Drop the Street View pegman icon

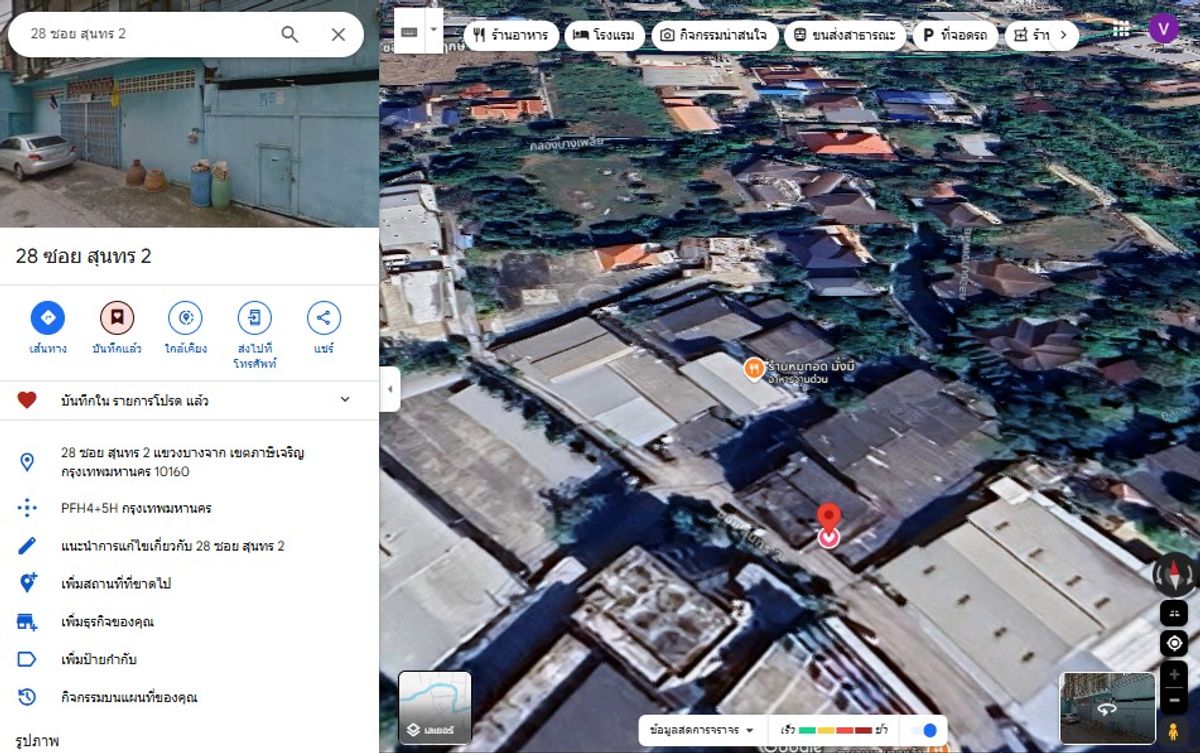(1174, 701)
